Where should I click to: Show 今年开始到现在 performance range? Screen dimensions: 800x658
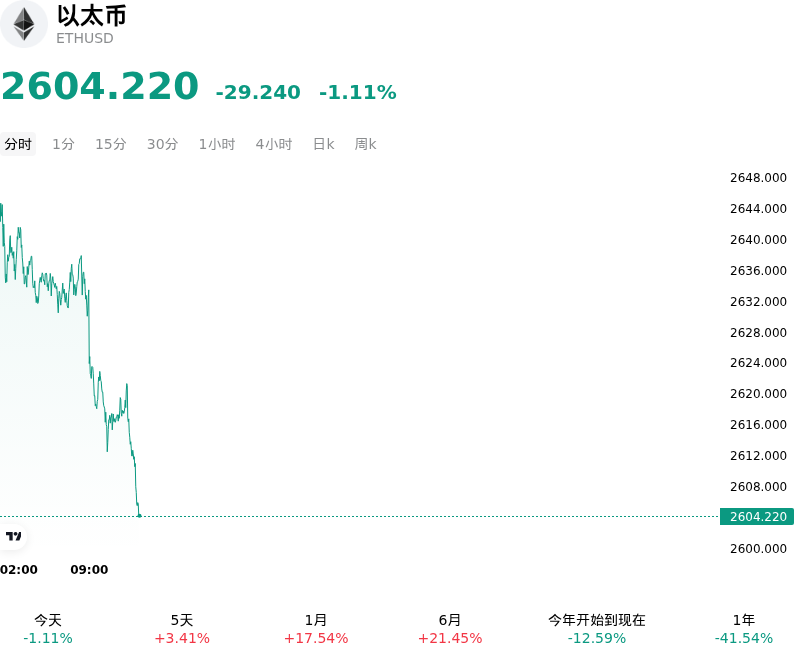point(597,629)
